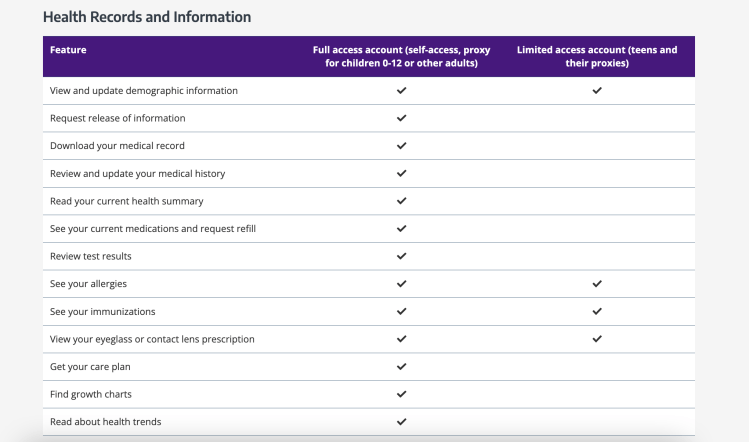Screen dimensions: 749x442
Task: Click the Limited access checkmark for demographic information
Action: pyautogui.click(x=597, y=90)
